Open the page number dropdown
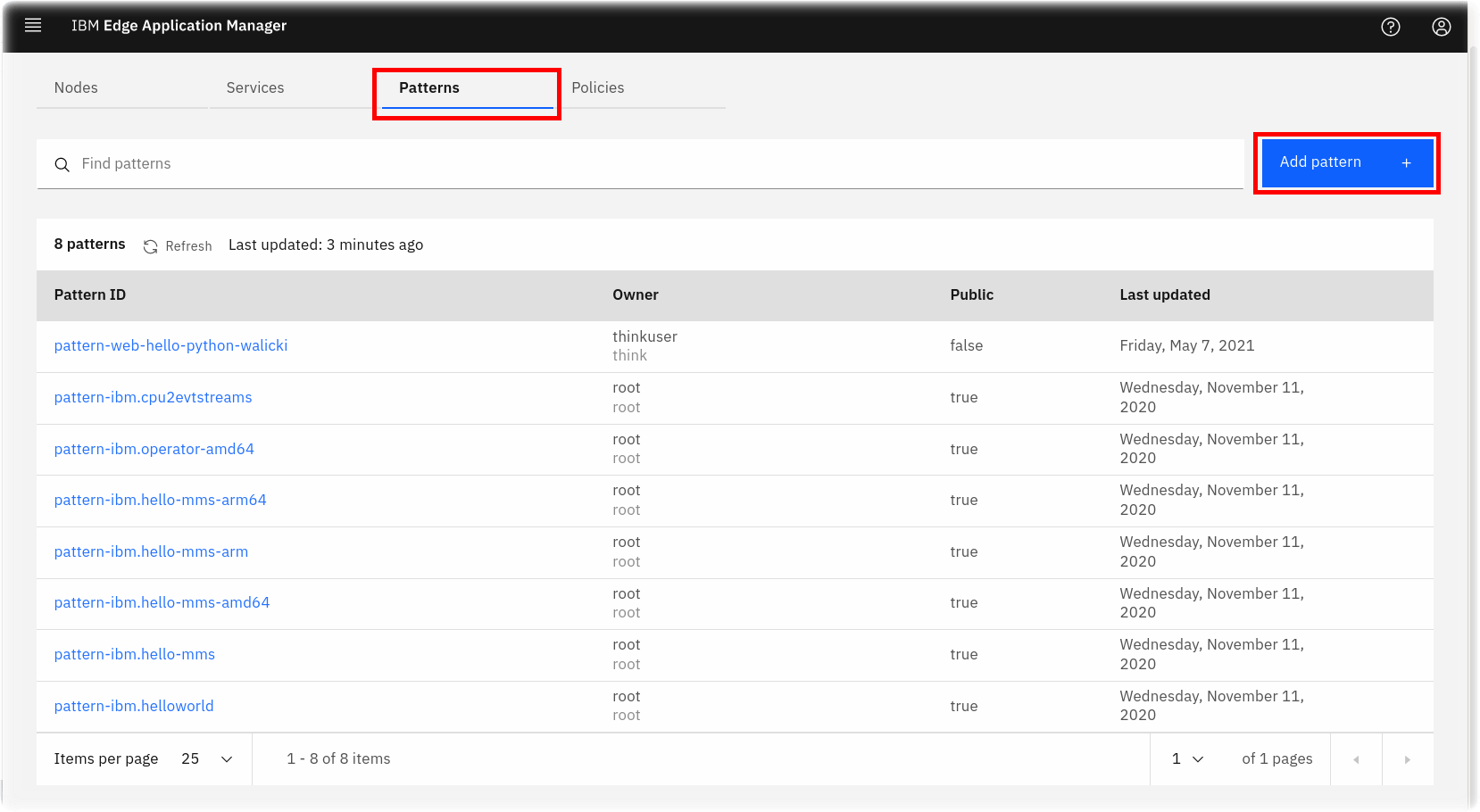1480x812 pixels. [1188, 759]
